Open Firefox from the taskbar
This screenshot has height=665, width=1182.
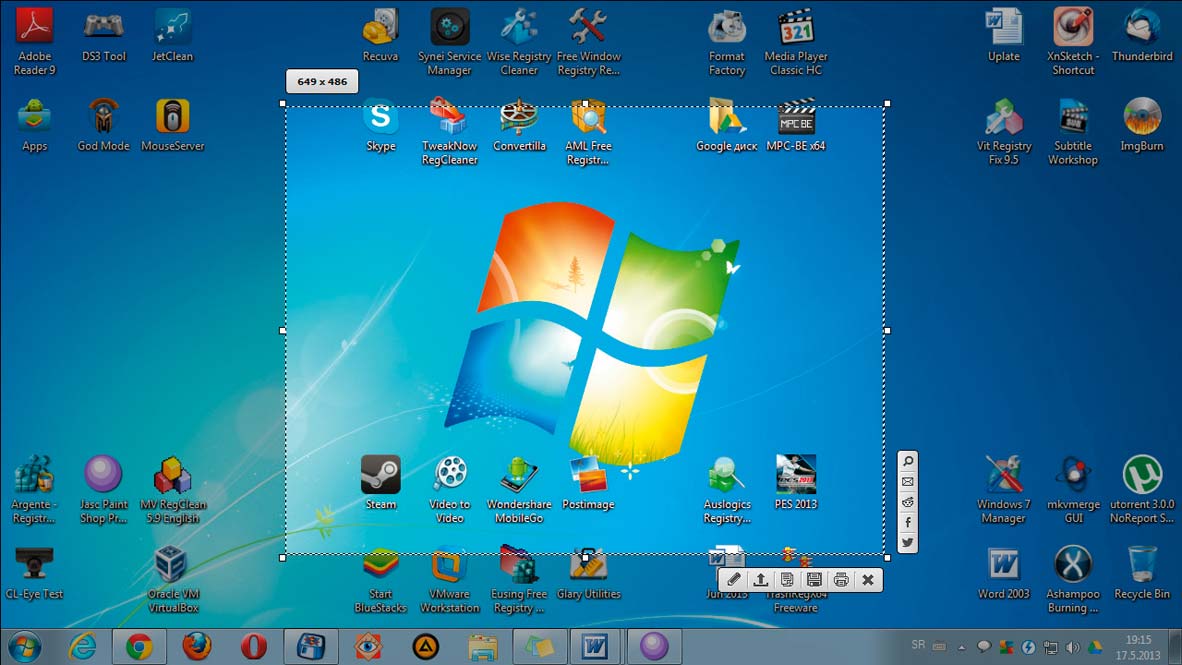tap(197, 647)
